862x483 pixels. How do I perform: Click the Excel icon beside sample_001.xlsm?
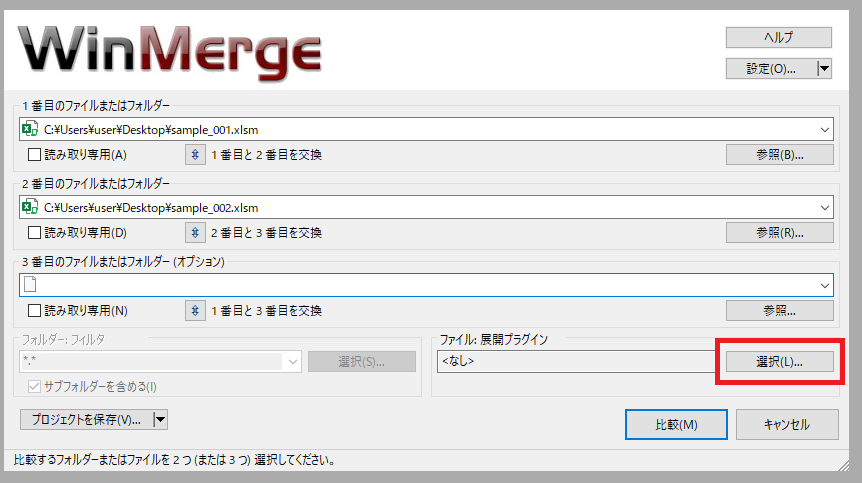[x=30, y=130]
